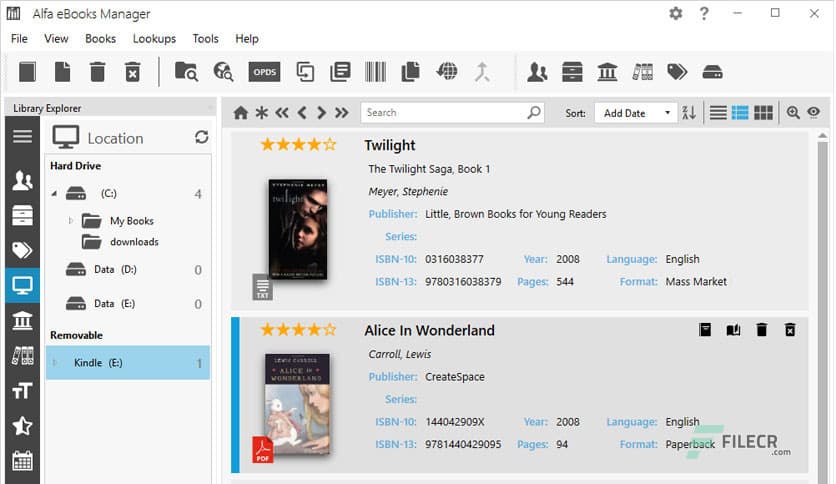Open the drawer cabinet toolbar icon
This screenshot has height=484, width=836.
click(x=572, y=72)
